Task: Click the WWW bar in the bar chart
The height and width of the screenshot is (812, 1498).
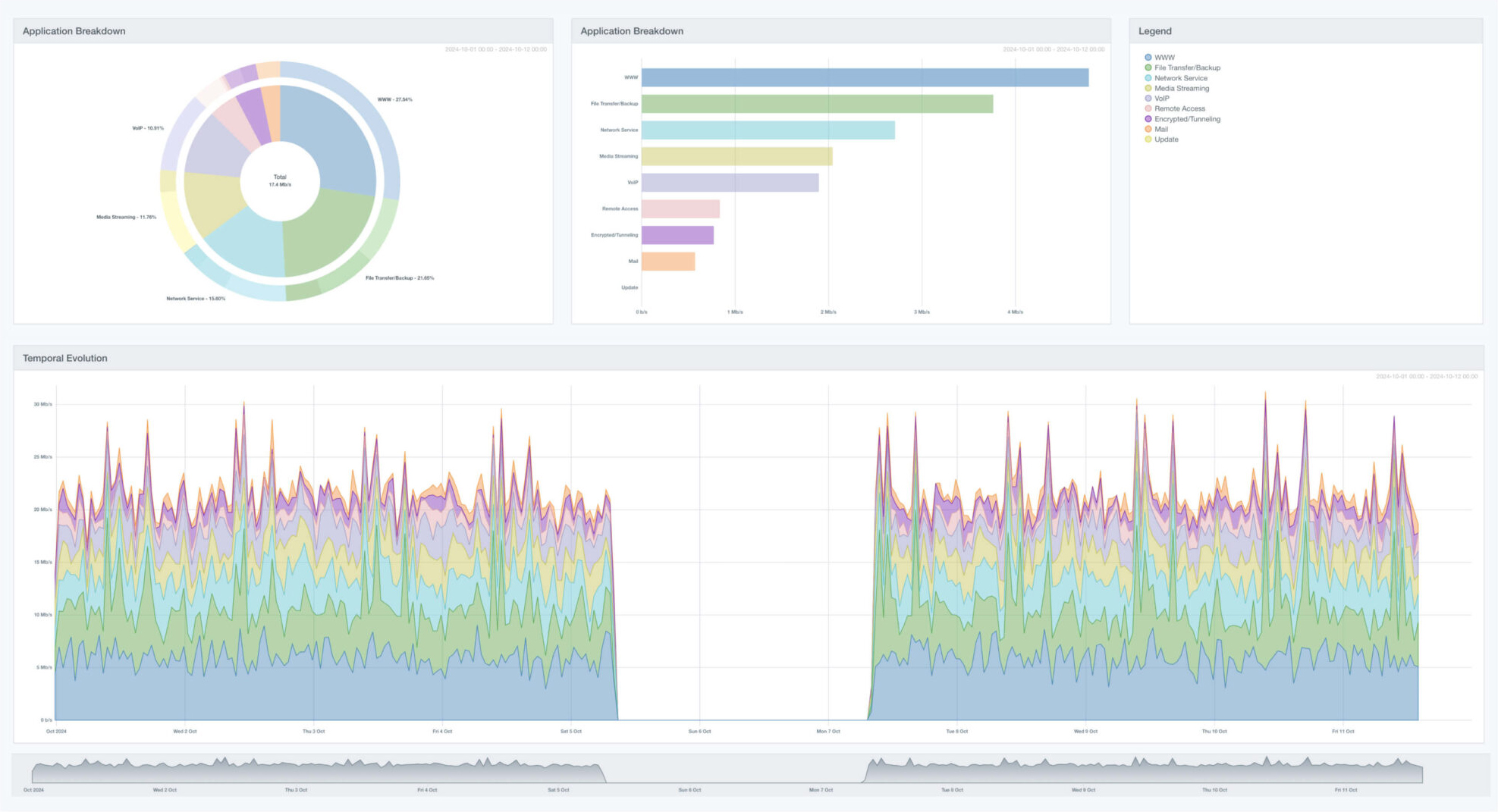Action: tap(865, 77)
